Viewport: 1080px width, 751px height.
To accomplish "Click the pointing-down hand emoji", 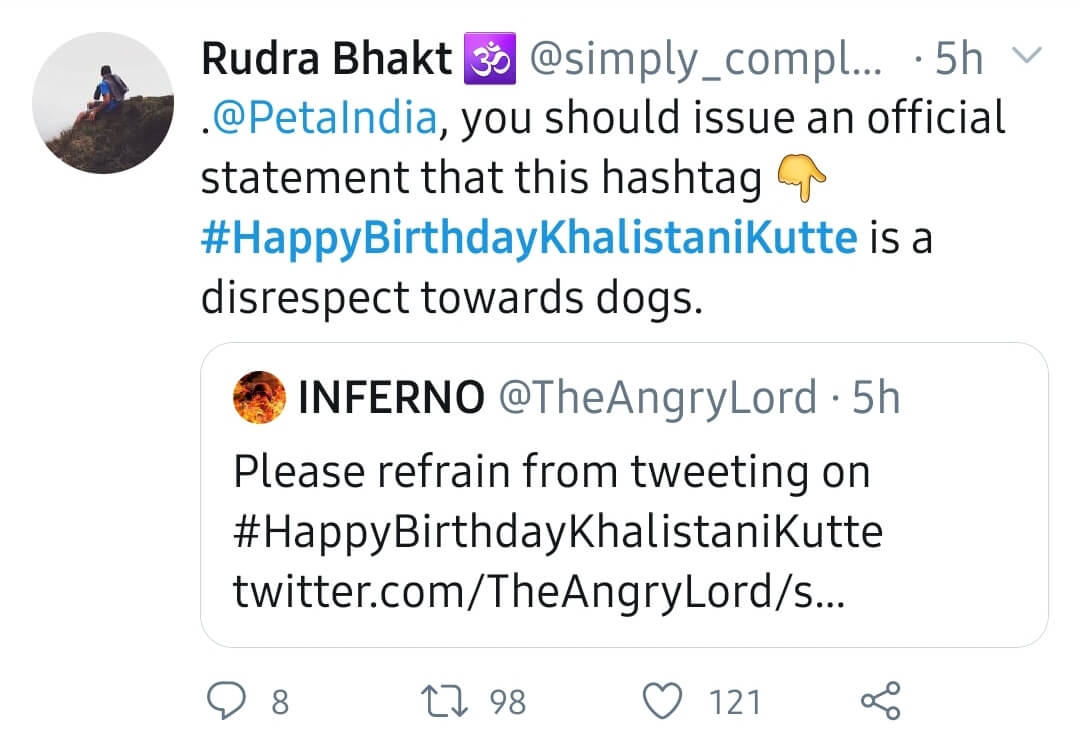I will 802,180.
